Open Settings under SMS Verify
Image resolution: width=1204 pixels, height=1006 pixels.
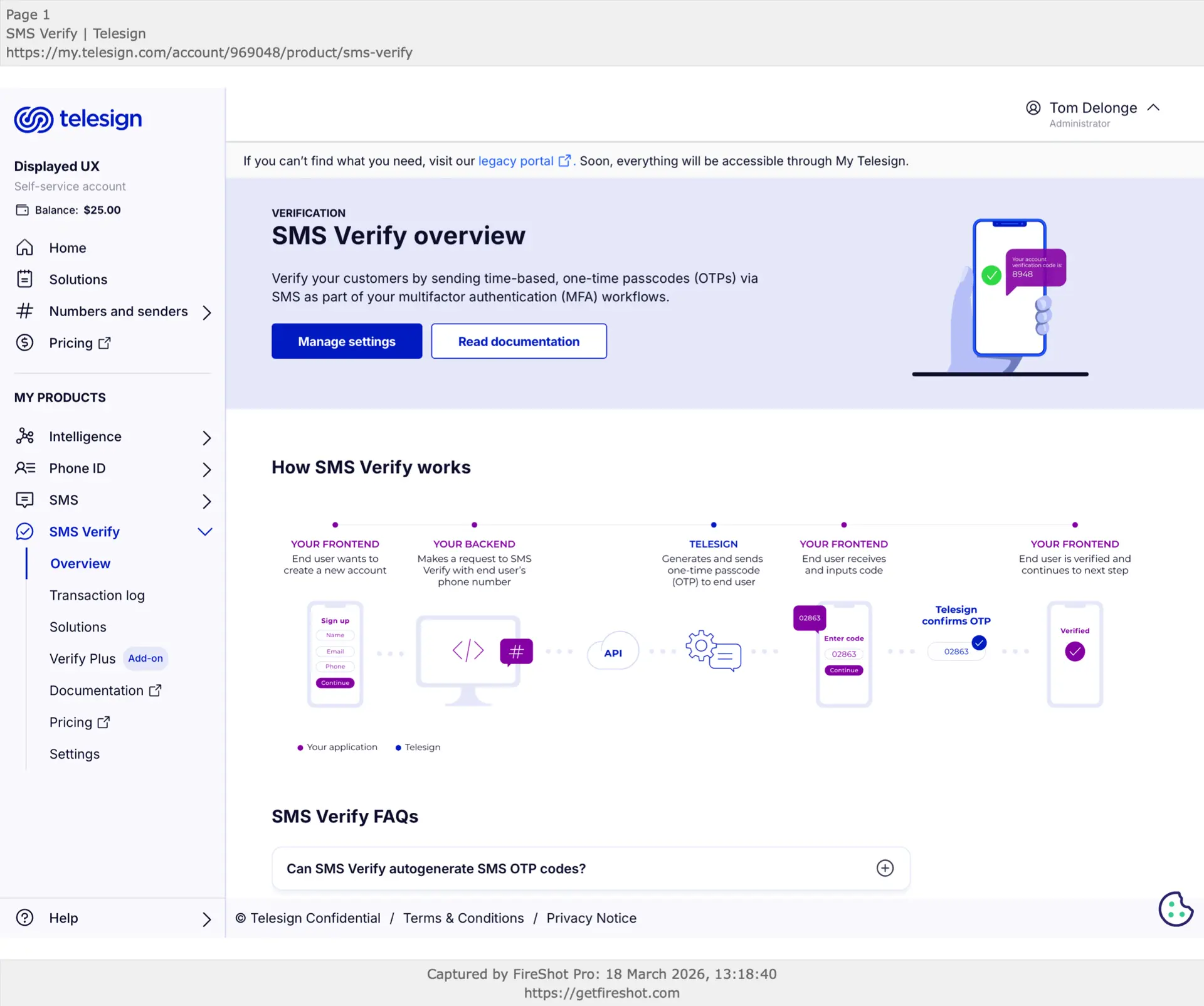(x=75, y=753)
